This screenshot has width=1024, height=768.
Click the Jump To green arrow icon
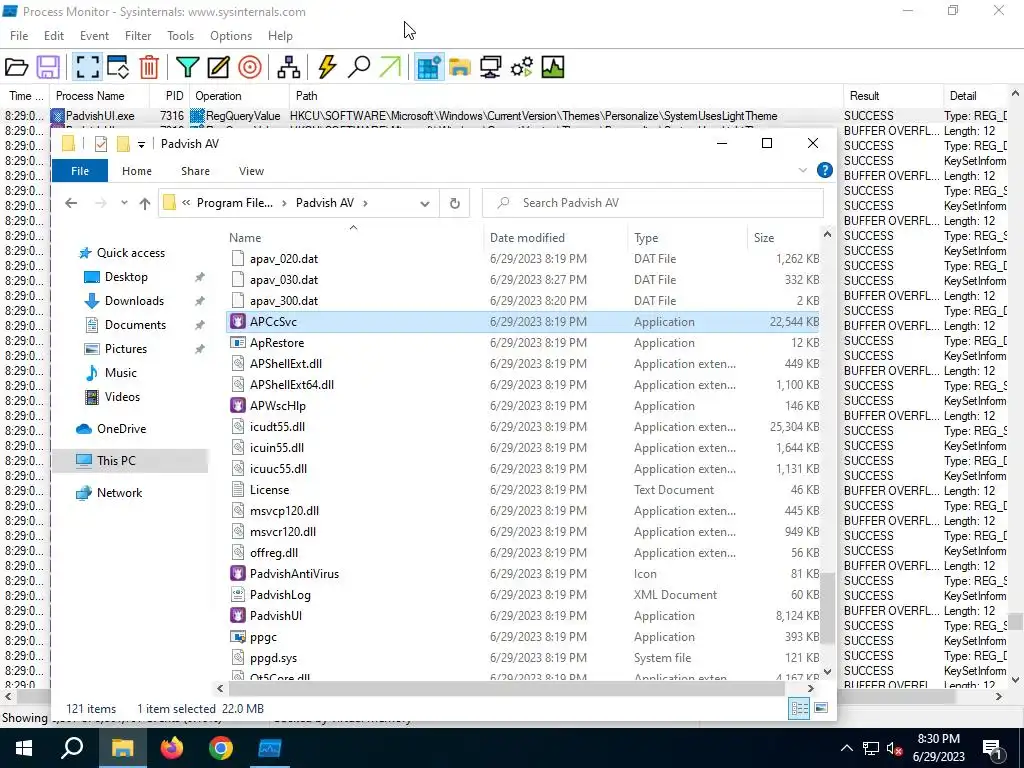pos(390,67)
